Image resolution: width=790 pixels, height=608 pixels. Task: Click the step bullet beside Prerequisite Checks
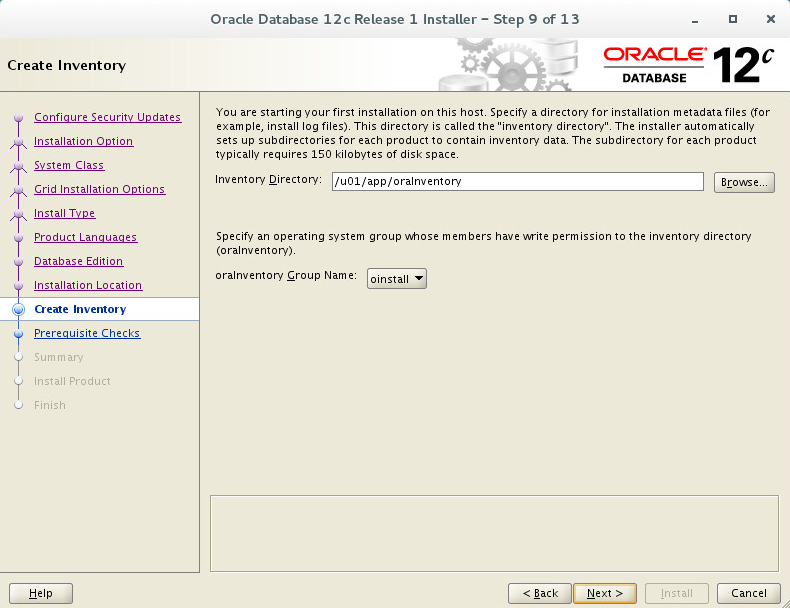[19, 333]
